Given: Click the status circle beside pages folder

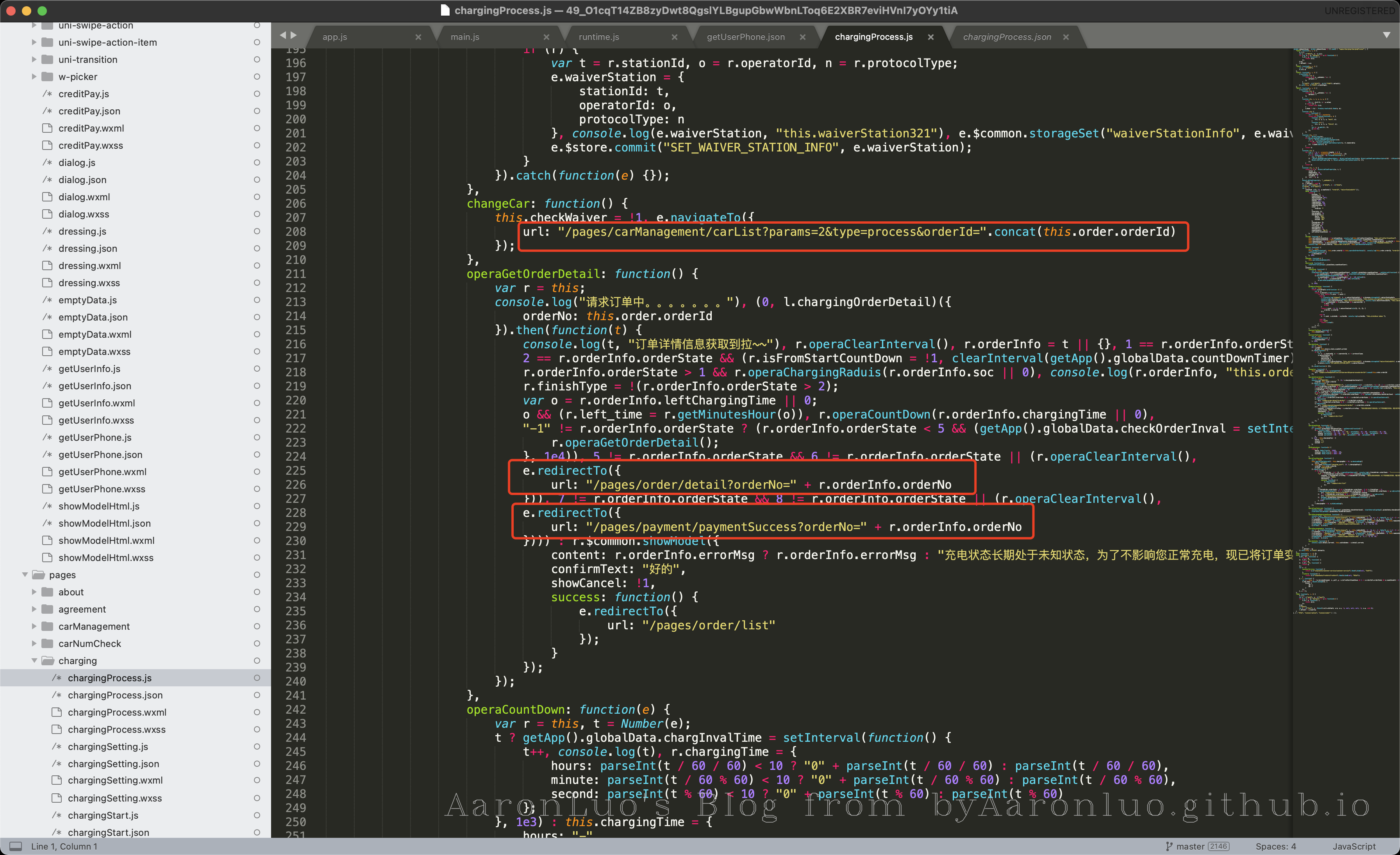Looking at the screenshot, I should (x=257, y=575).
